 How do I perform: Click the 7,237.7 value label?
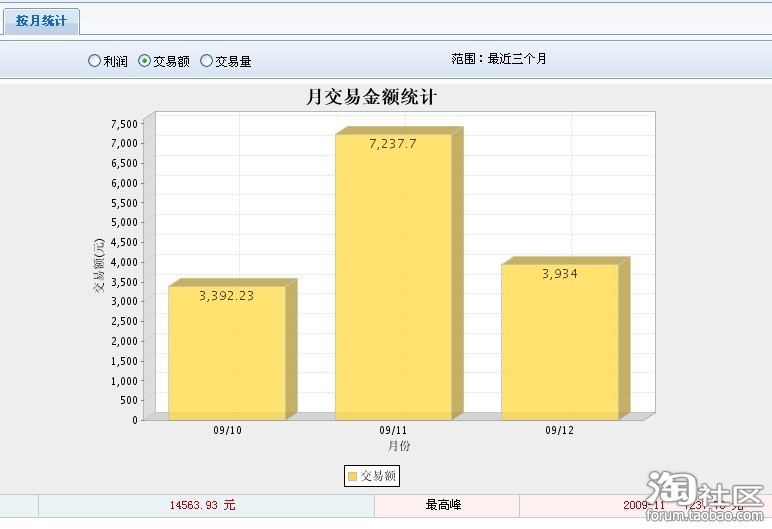[392, 144]
